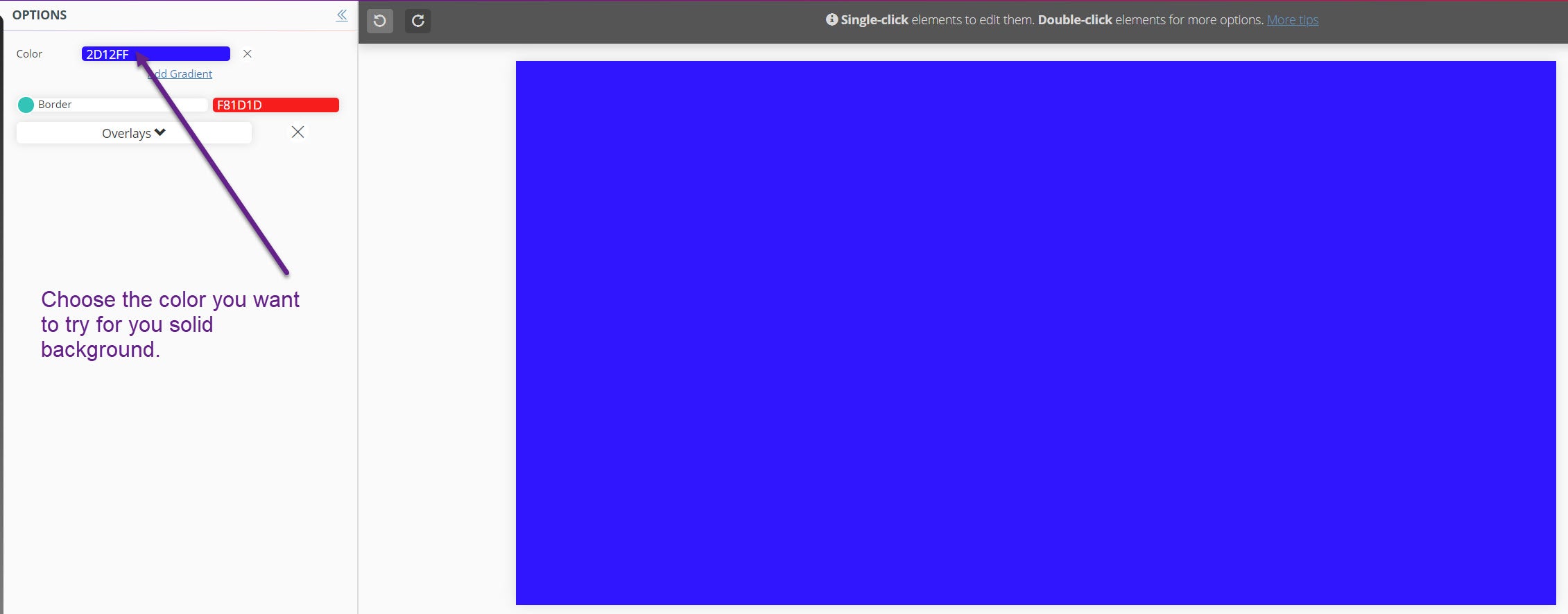Click the Color label

[29, 54]
